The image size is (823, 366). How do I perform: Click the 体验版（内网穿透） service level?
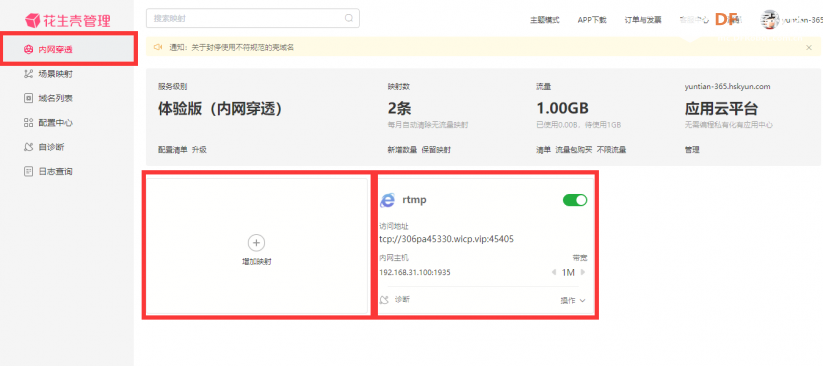click(220, 109)
